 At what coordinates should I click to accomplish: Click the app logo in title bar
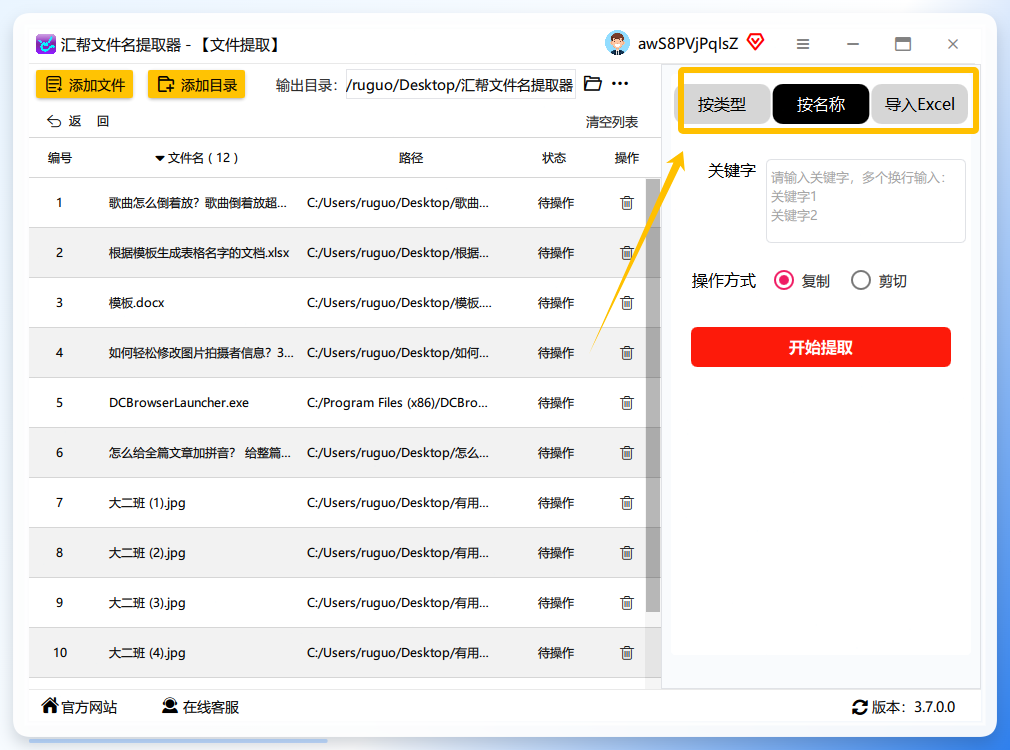[x=46, y=44]
